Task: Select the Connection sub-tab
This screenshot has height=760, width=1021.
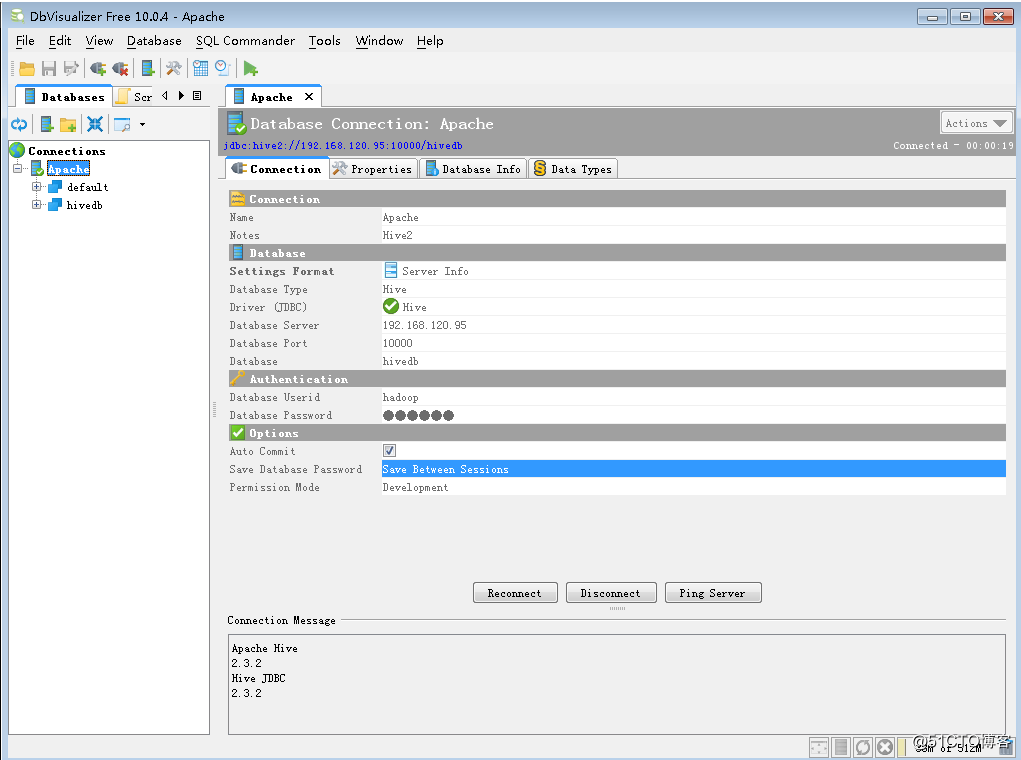Action: [x=277, y=169]
